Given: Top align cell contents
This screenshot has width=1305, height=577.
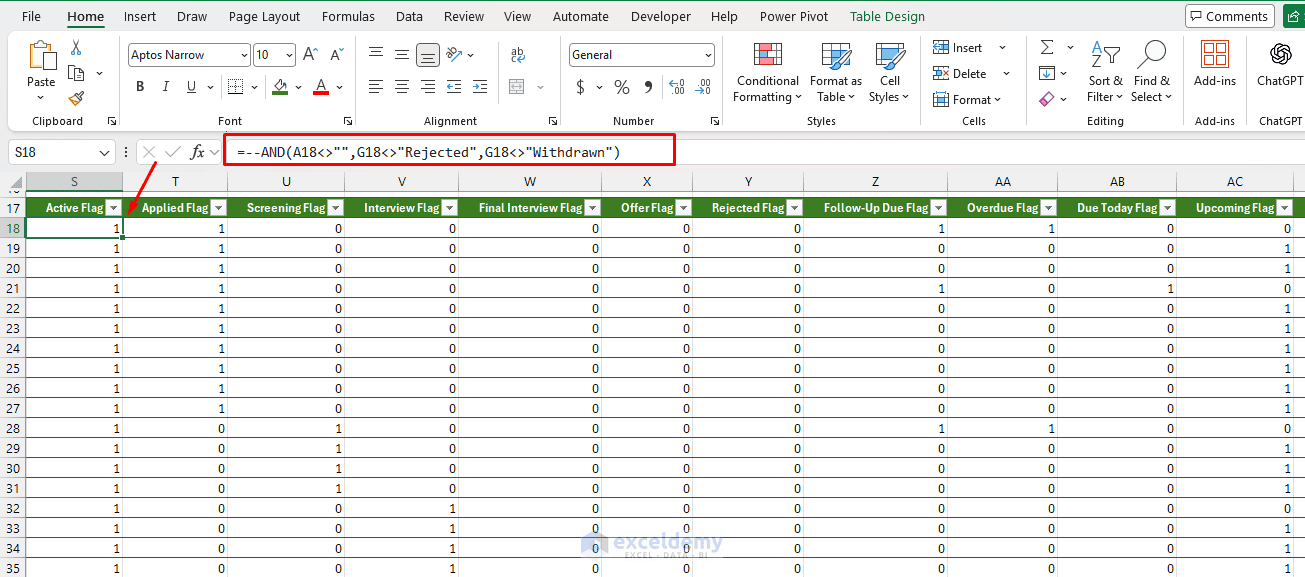Looking at the screenshot, I should pos(376,55).
